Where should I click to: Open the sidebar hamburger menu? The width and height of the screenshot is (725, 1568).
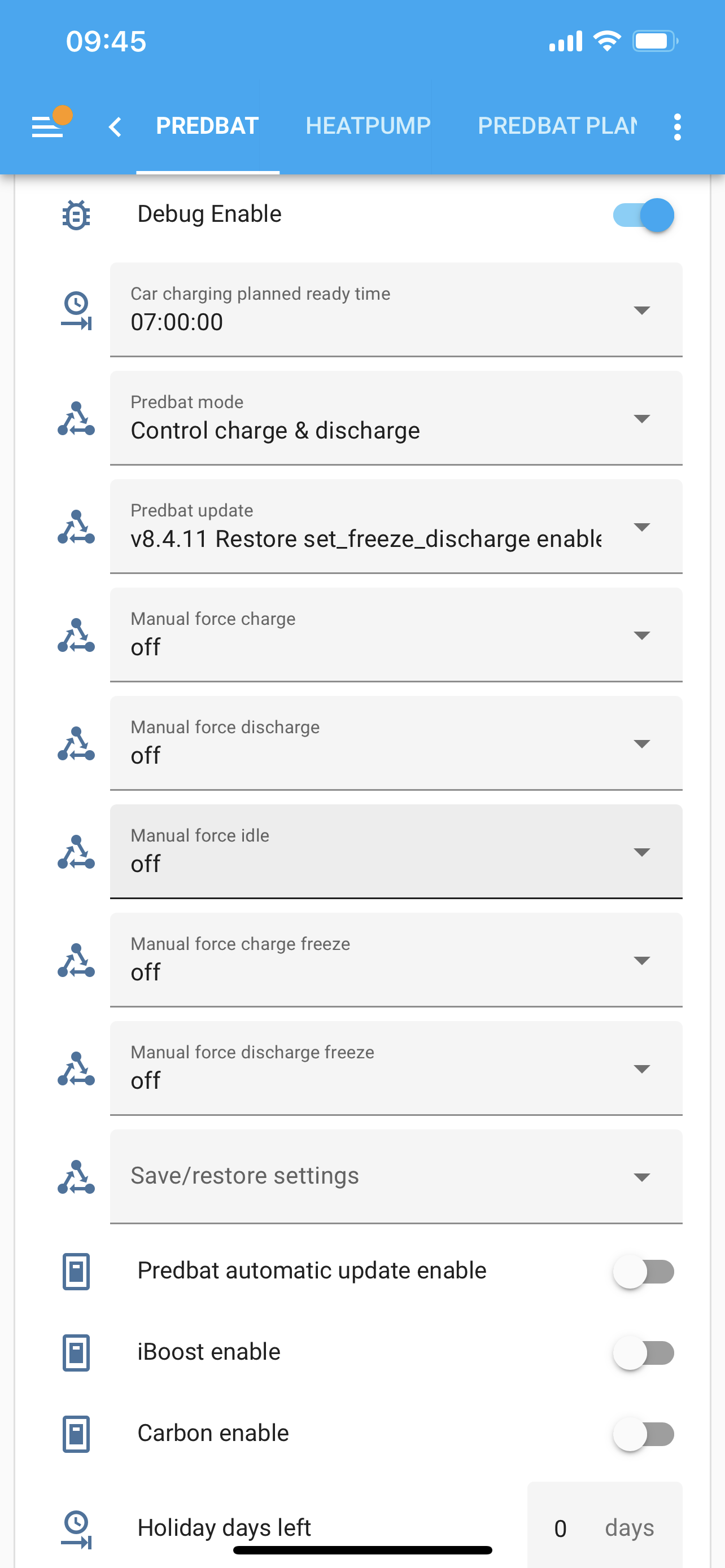(x=48, y=126)
